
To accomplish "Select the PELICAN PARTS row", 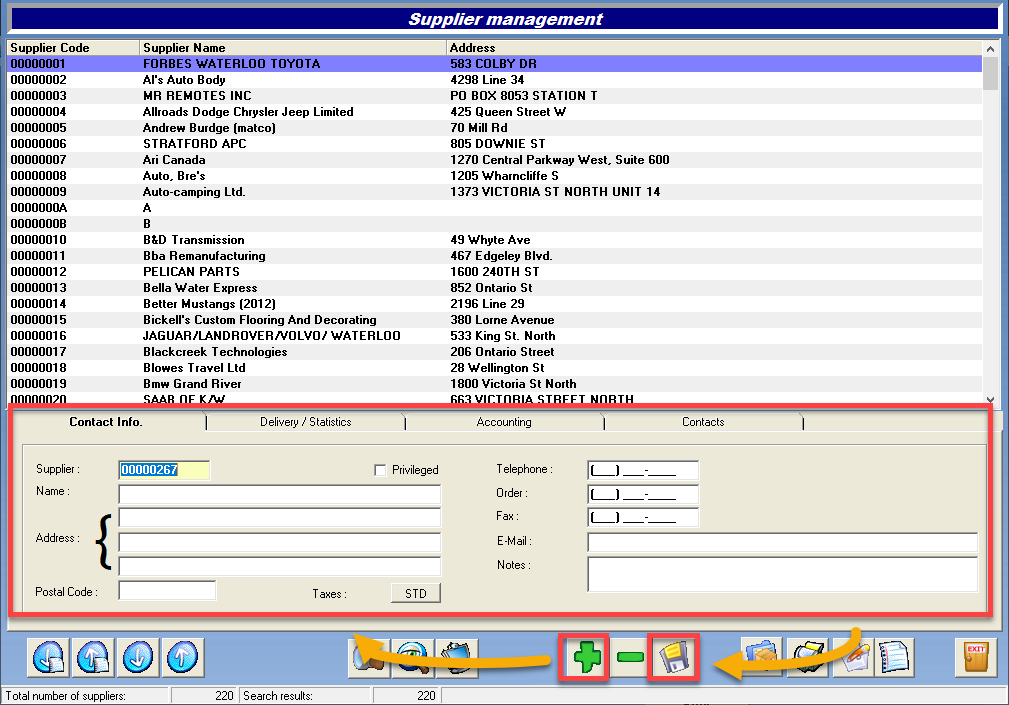I will (x=494, y=272).
